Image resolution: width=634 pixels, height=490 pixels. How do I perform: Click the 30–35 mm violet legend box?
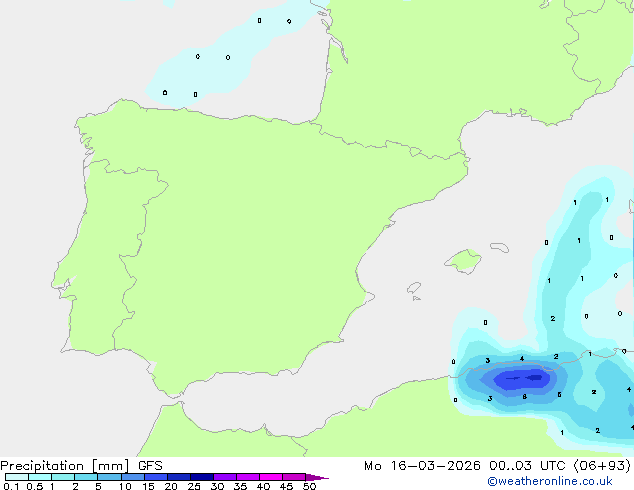[225, 477]
